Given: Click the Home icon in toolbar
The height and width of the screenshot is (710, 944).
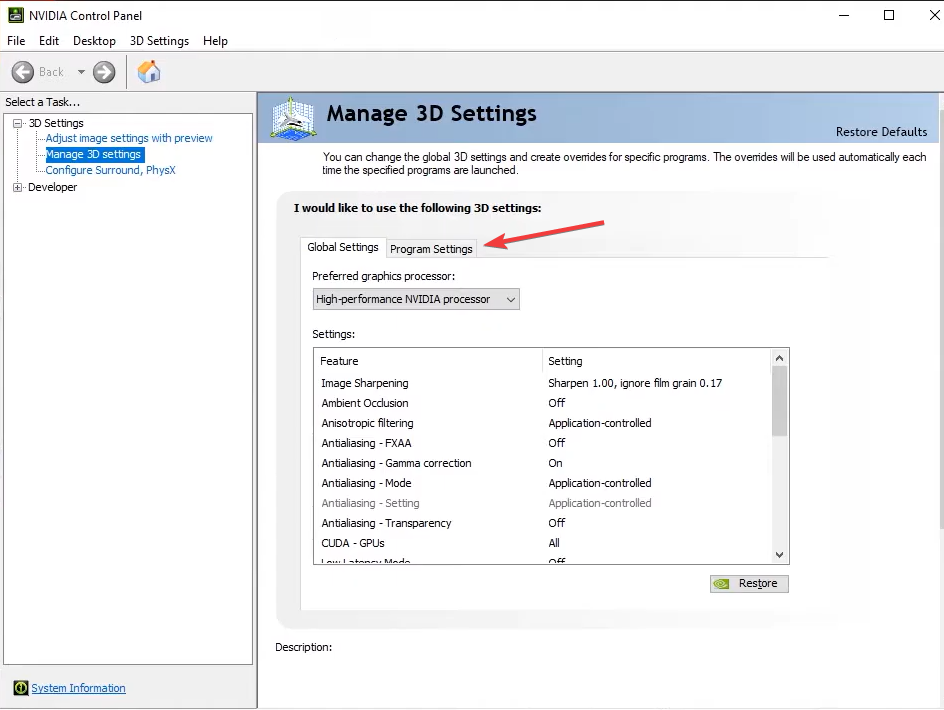Looking at the screenshot, I should 149,72.
